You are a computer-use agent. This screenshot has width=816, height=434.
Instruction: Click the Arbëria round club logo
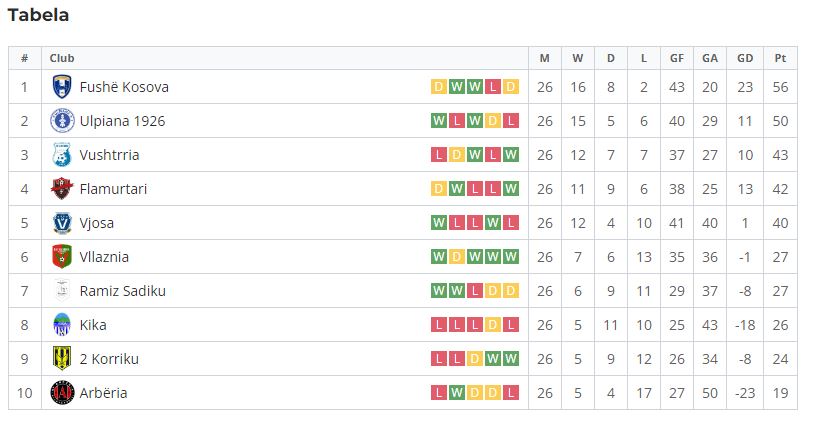point(62,392)
